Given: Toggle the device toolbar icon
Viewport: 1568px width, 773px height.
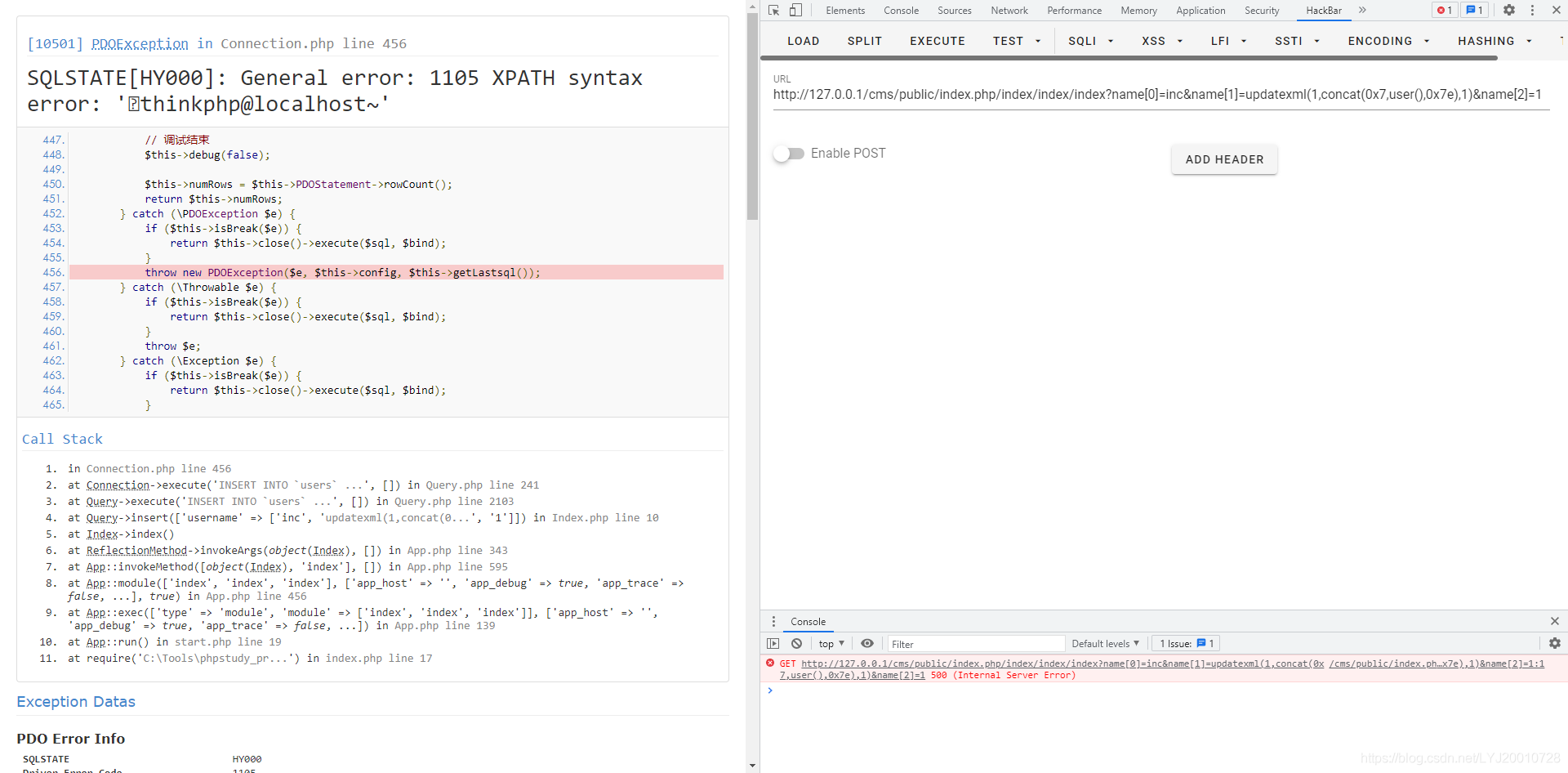Looking at the screenshot, I should (795, 11).
